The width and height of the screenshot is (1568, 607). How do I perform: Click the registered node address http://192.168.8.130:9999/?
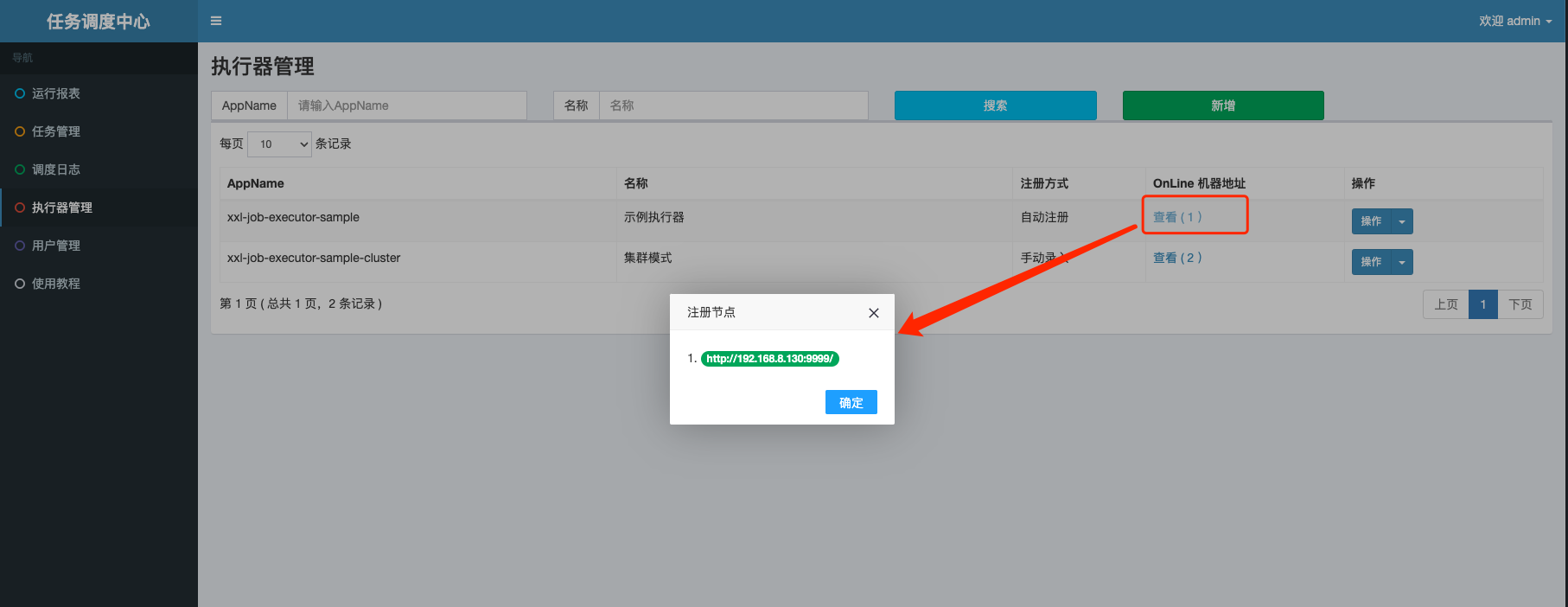(x=769, y=359)
